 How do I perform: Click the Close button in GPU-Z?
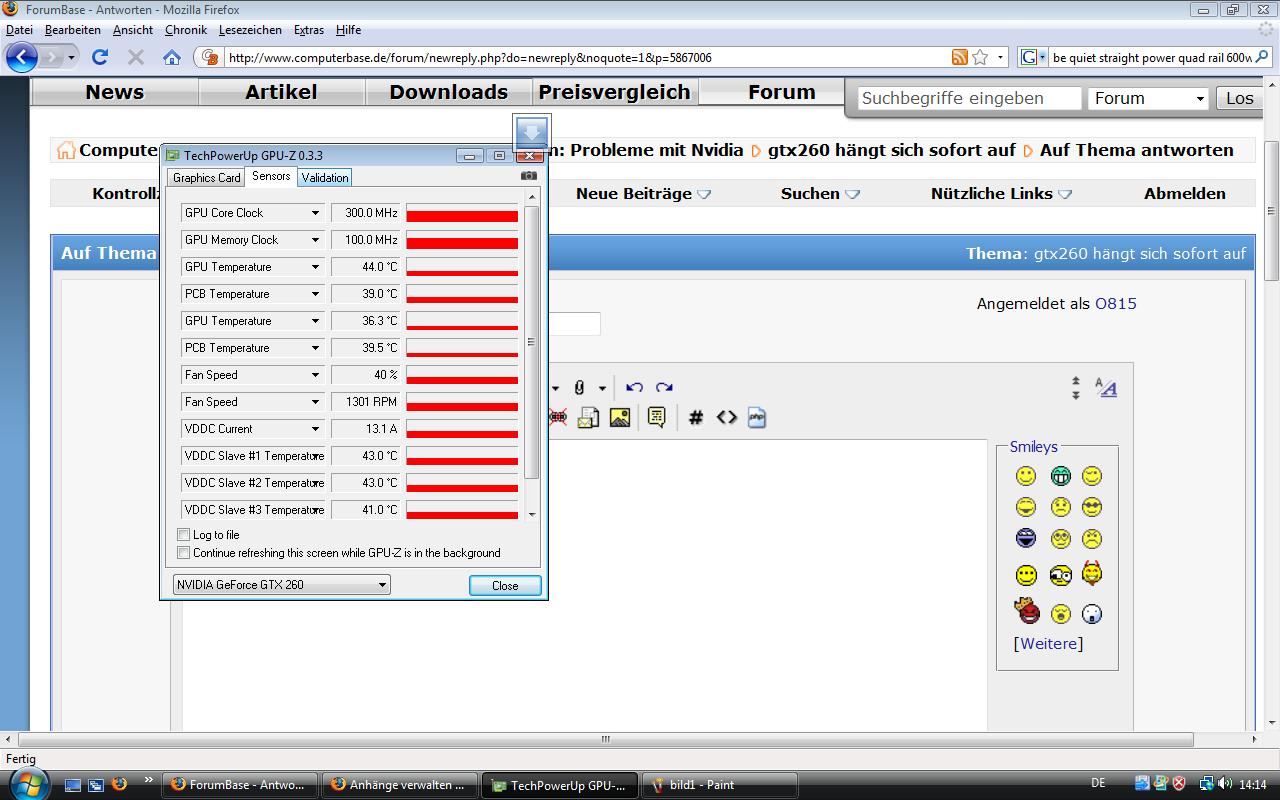pyautogui.click(x=505, y=585)
